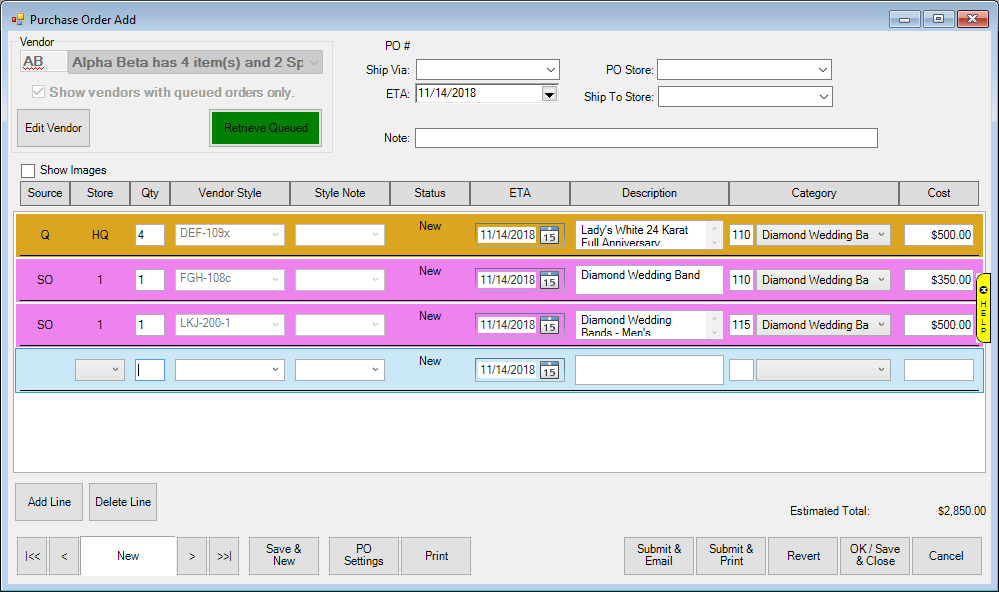This screenshot has height=592, width=999.
Task: Click the PO Settings button
Action: (x=364, y=555)
